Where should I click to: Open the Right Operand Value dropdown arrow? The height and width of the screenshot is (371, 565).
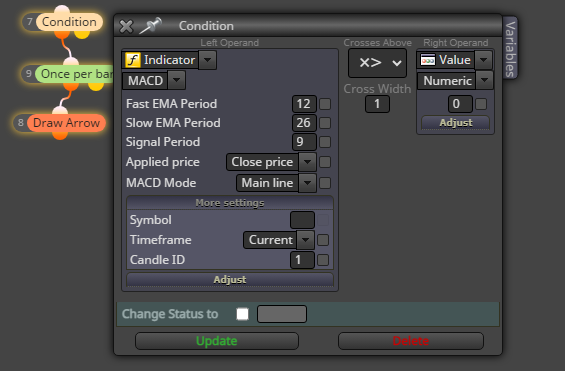484,60
